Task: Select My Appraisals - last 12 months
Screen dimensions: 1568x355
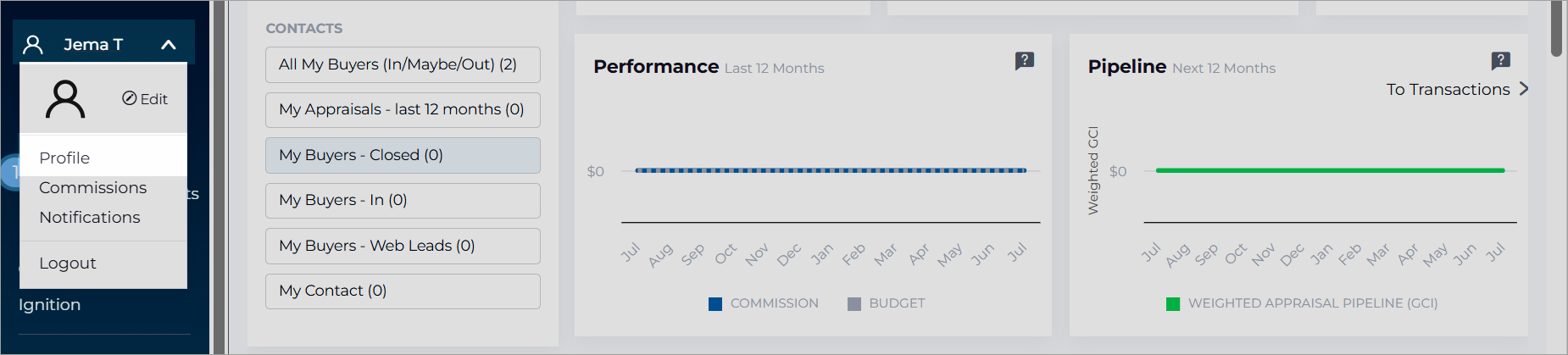Action: pyautogui.click(x=403, y=109)
